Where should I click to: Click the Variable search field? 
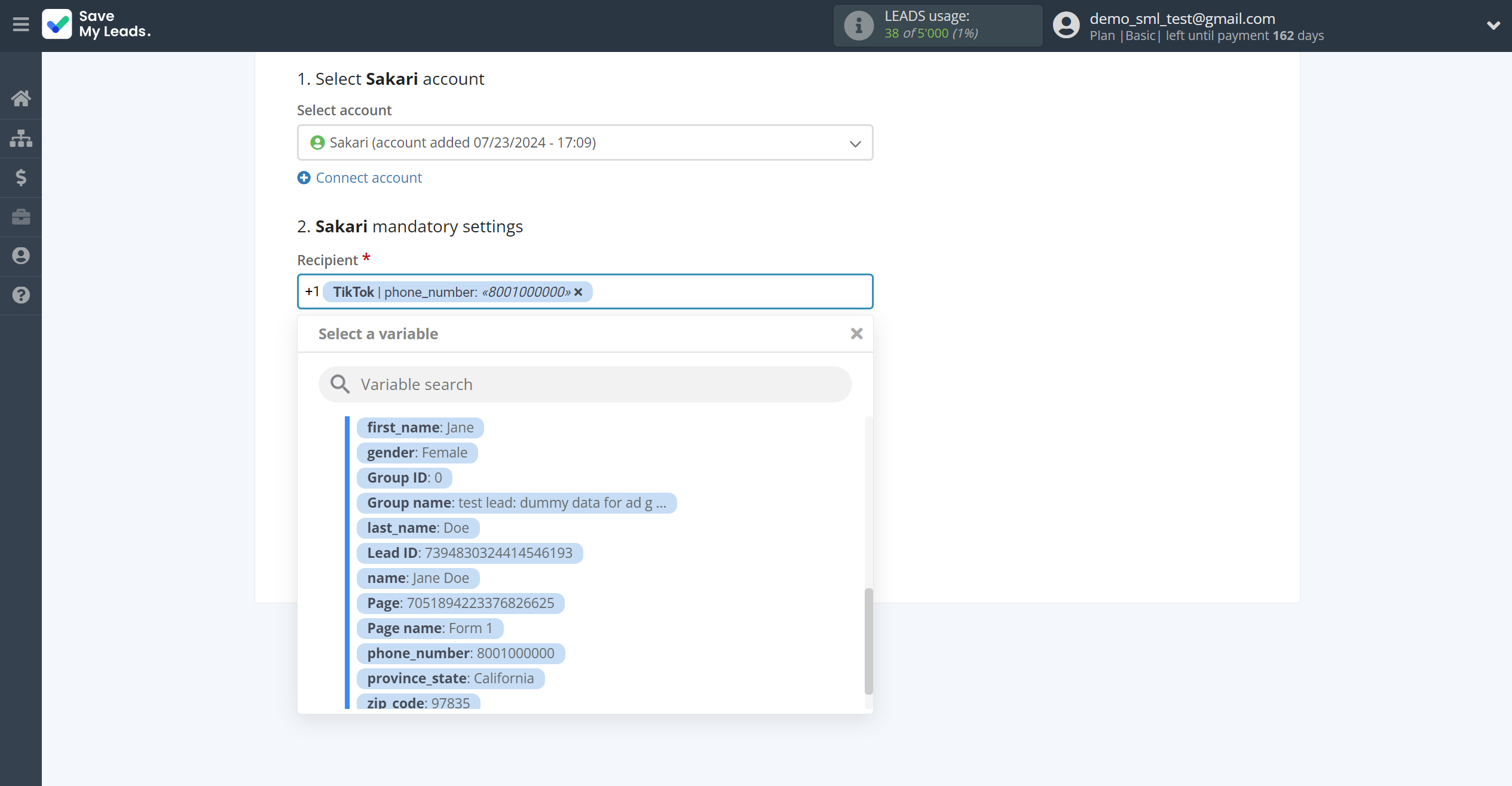pos(585,385)
